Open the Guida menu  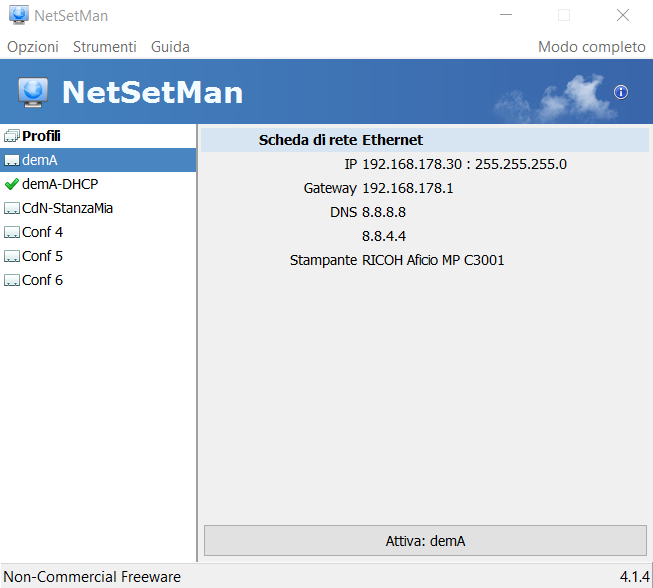pyautogui.click(x=170, y=47)
